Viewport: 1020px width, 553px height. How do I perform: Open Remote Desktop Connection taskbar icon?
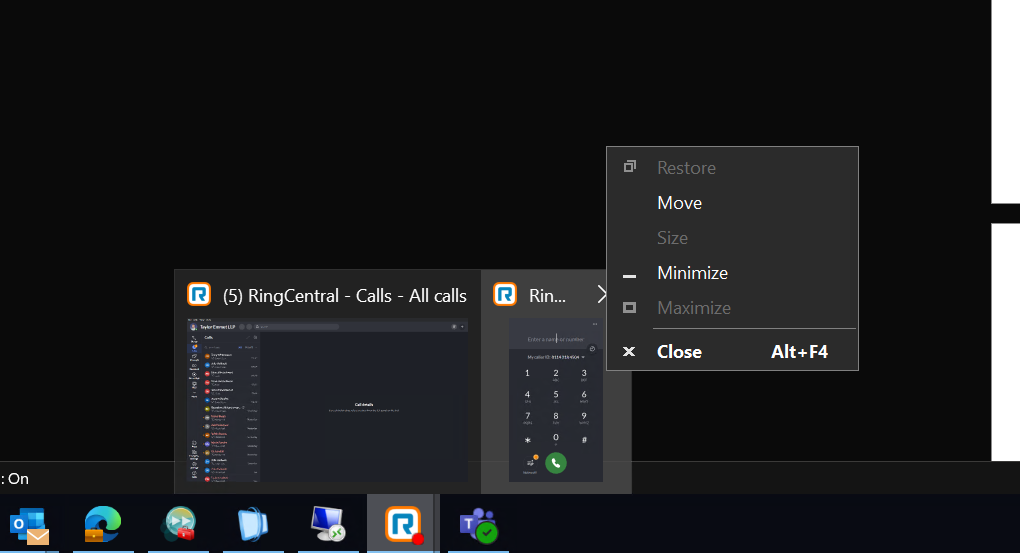328,524
